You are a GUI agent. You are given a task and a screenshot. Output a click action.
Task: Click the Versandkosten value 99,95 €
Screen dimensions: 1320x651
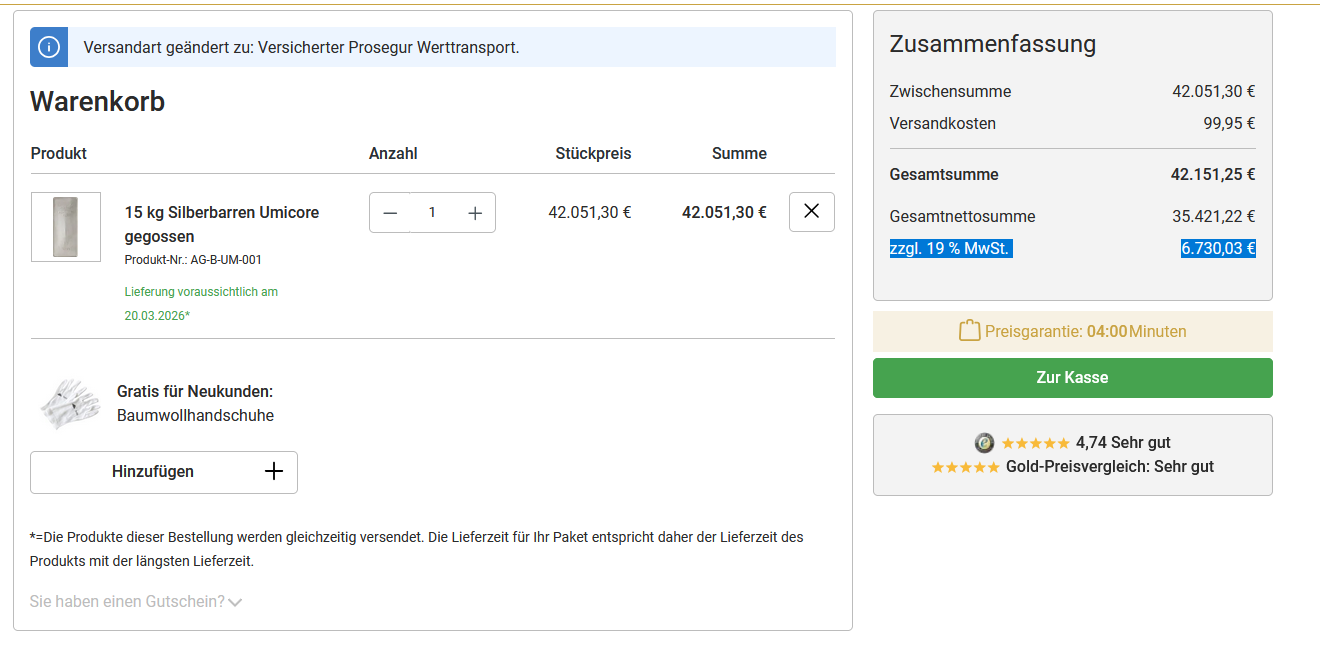[x=1229, y=124]
